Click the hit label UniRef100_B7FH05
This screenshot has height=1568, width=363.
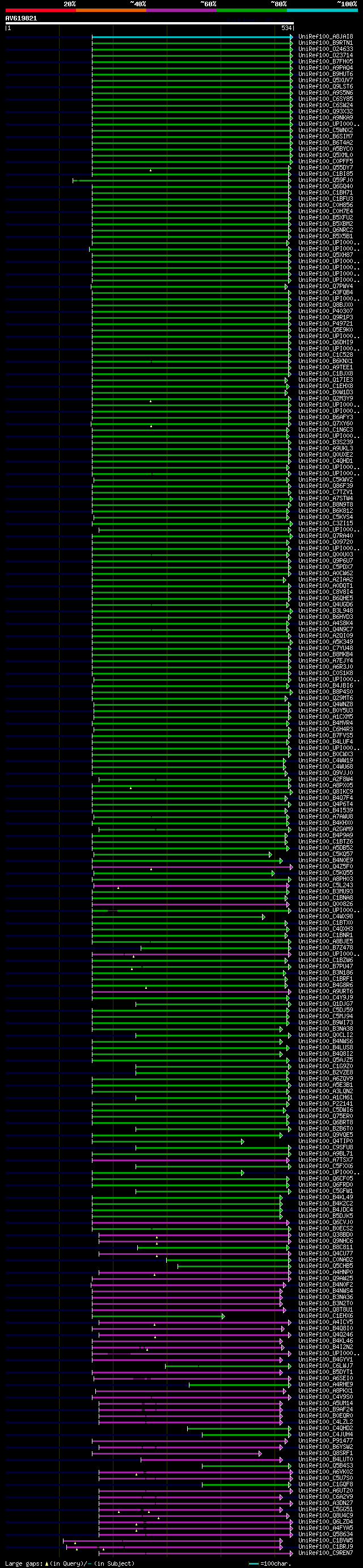click(325, 61)
